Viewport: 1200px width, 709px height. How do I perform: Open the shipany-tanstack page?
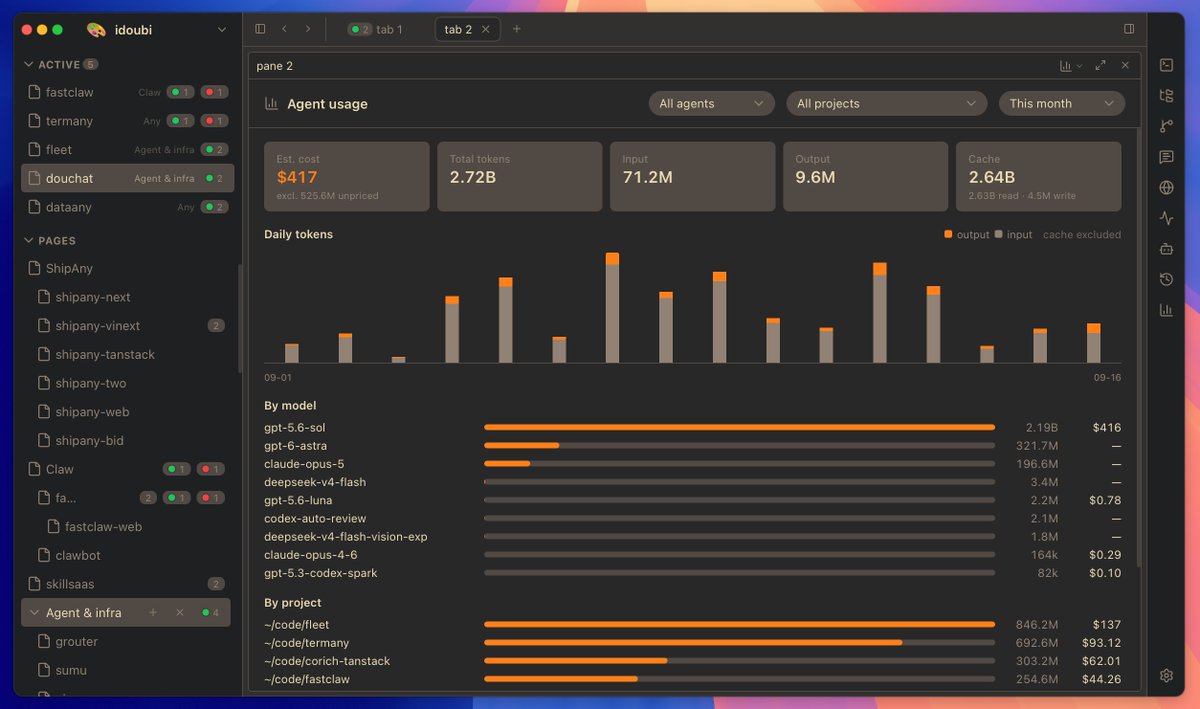(105, 354)
